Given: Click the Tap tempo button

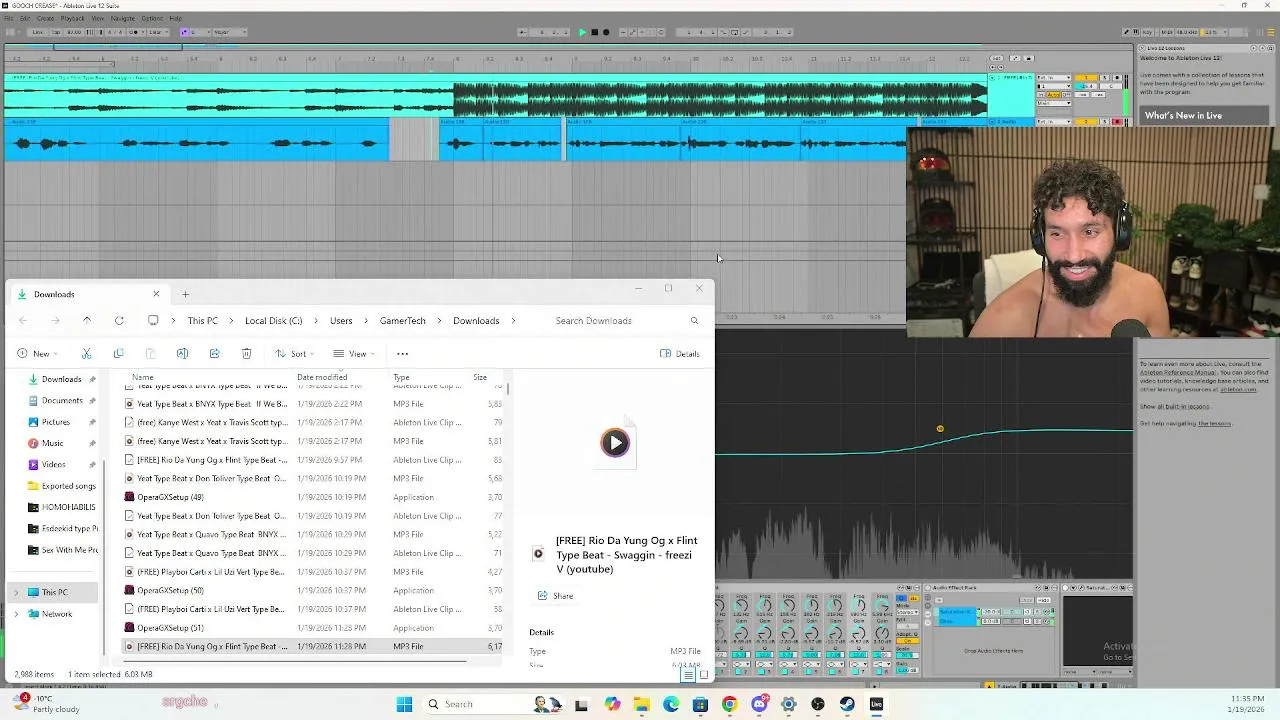Looking at the screenshot, I should (56, 32).
